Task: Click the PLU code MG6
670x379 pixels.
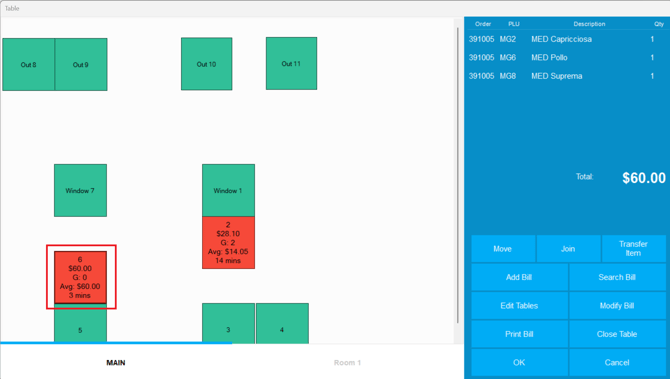Action: tap(508, 58)
